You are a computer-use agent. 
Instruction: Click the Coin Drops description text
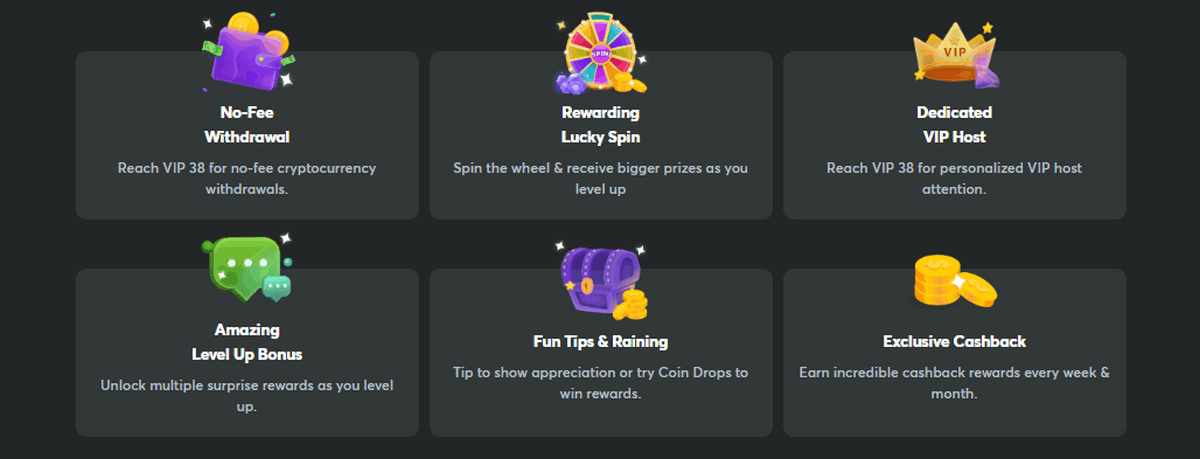600,383
